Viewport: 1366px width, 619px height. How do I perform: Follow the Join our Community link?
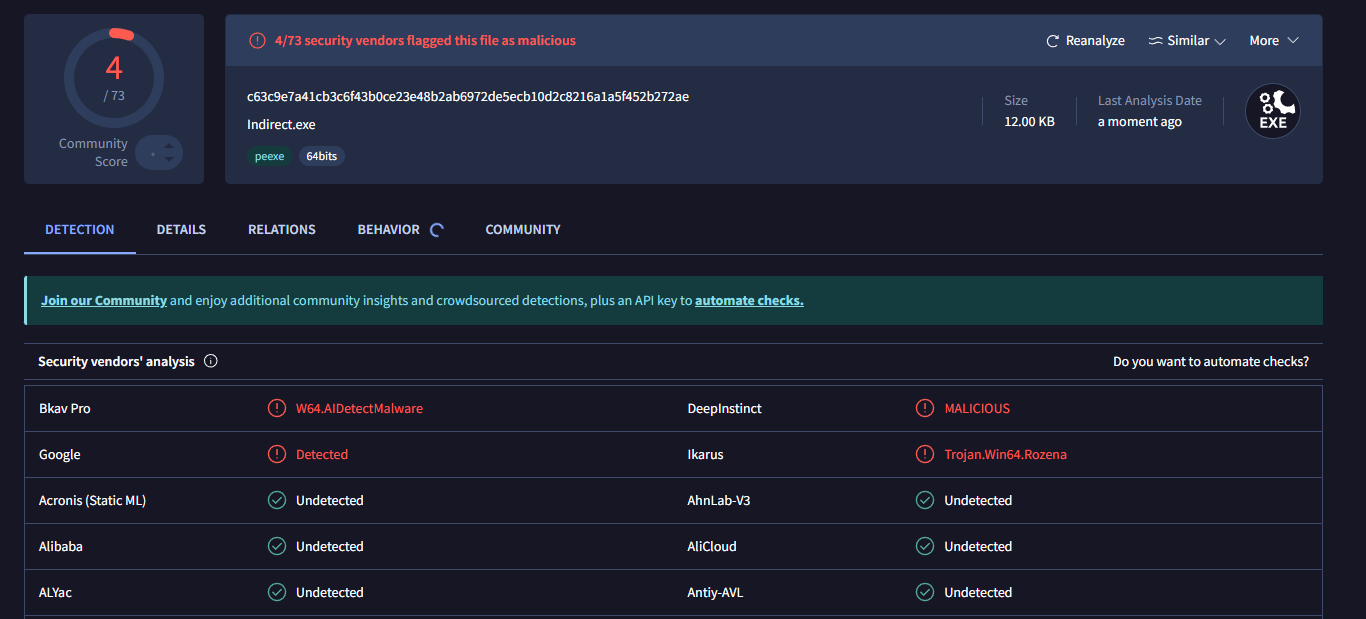click(104, 300)
